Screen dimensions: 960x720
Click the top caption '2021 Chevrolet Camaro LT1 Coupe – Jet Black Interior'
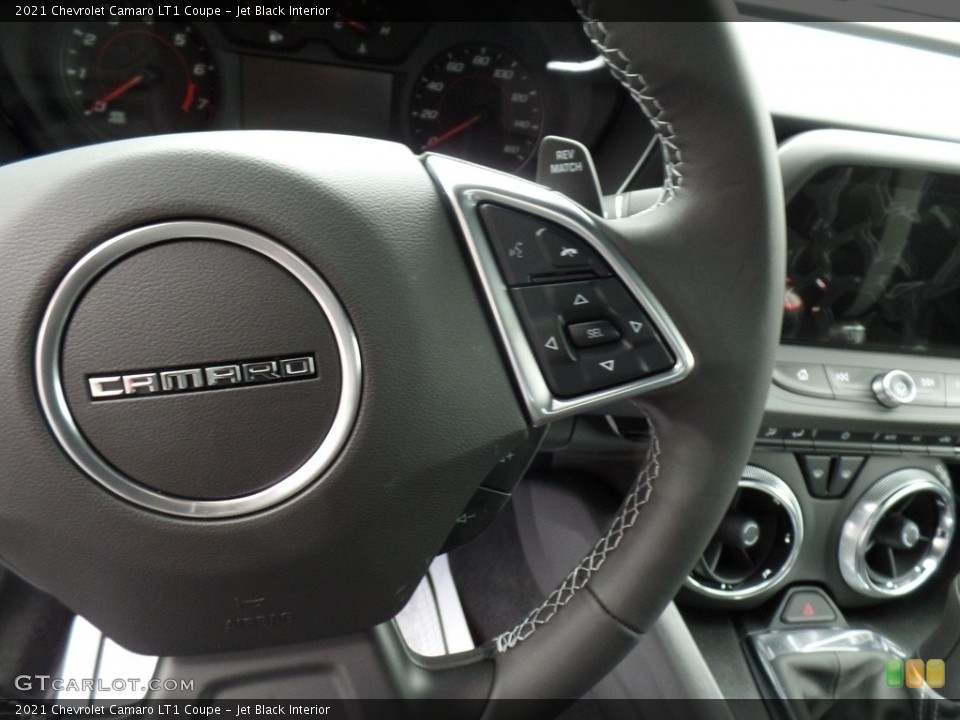(x=172, y=10)
